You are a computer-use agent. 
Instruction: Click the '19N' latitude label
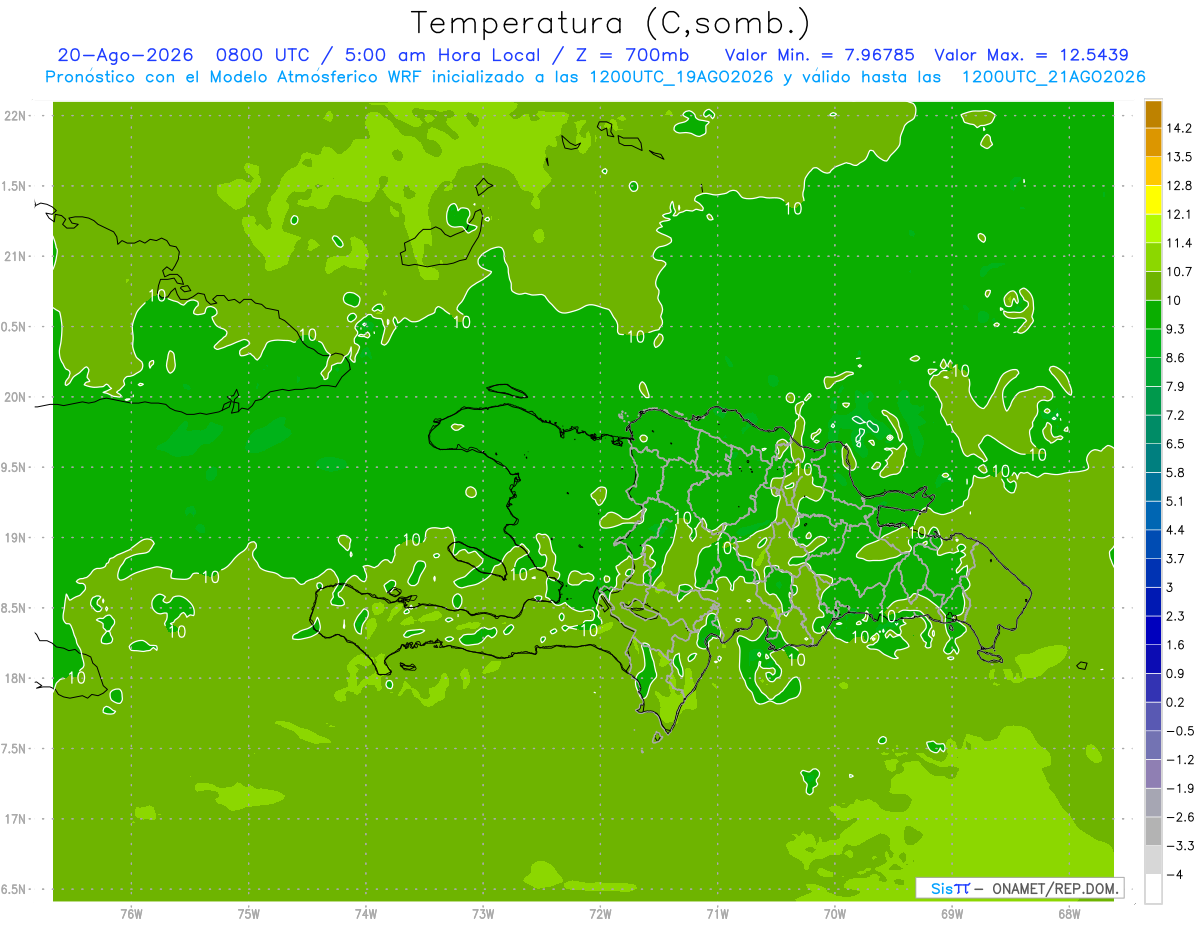(16, 538)
